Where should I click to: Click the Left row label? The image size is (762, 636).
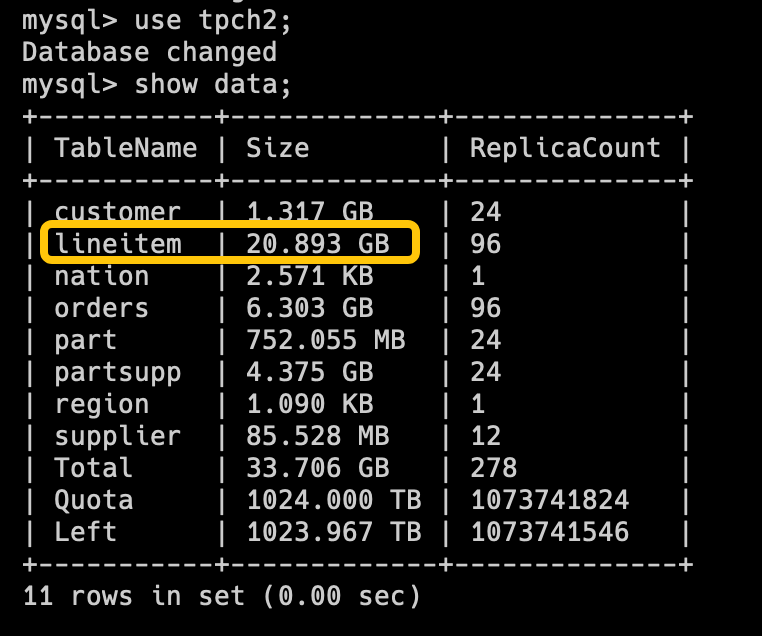[x=85, y=532]
